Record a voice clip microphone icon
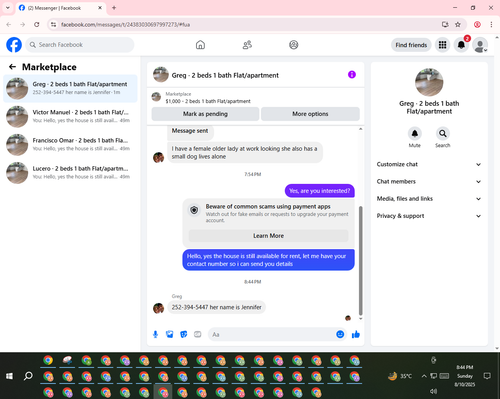500x399 pixels. point(155,334)
